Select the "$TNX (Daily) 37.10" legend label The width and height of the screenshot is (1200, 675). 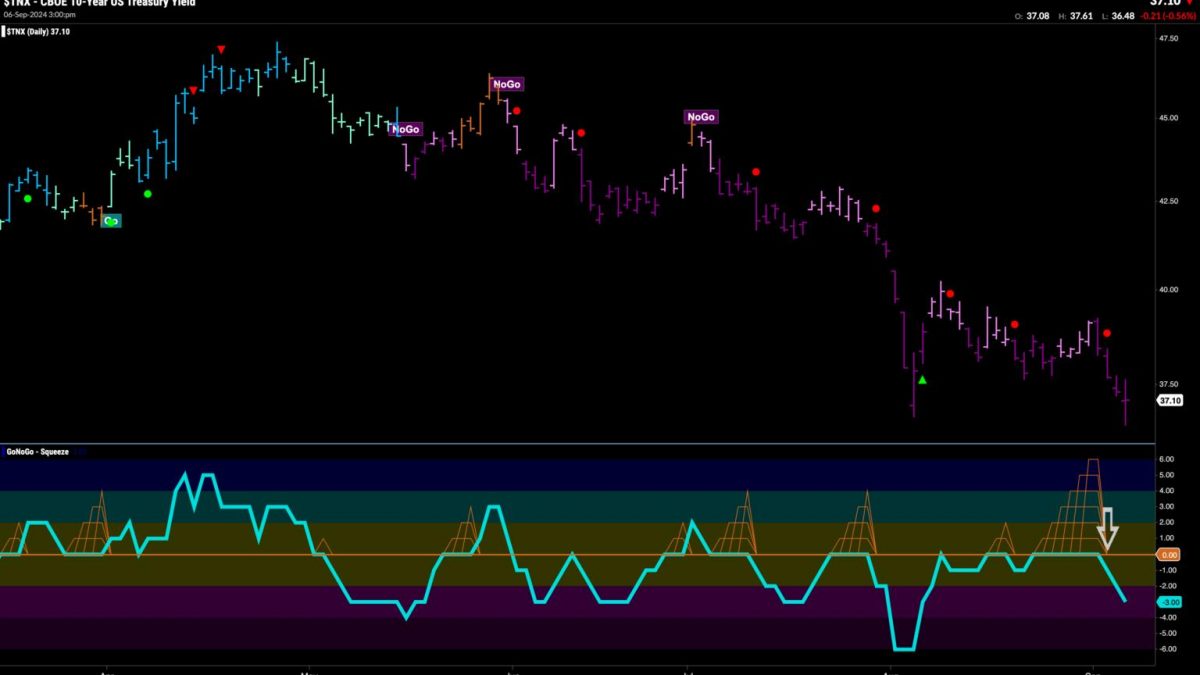point(40,32)
